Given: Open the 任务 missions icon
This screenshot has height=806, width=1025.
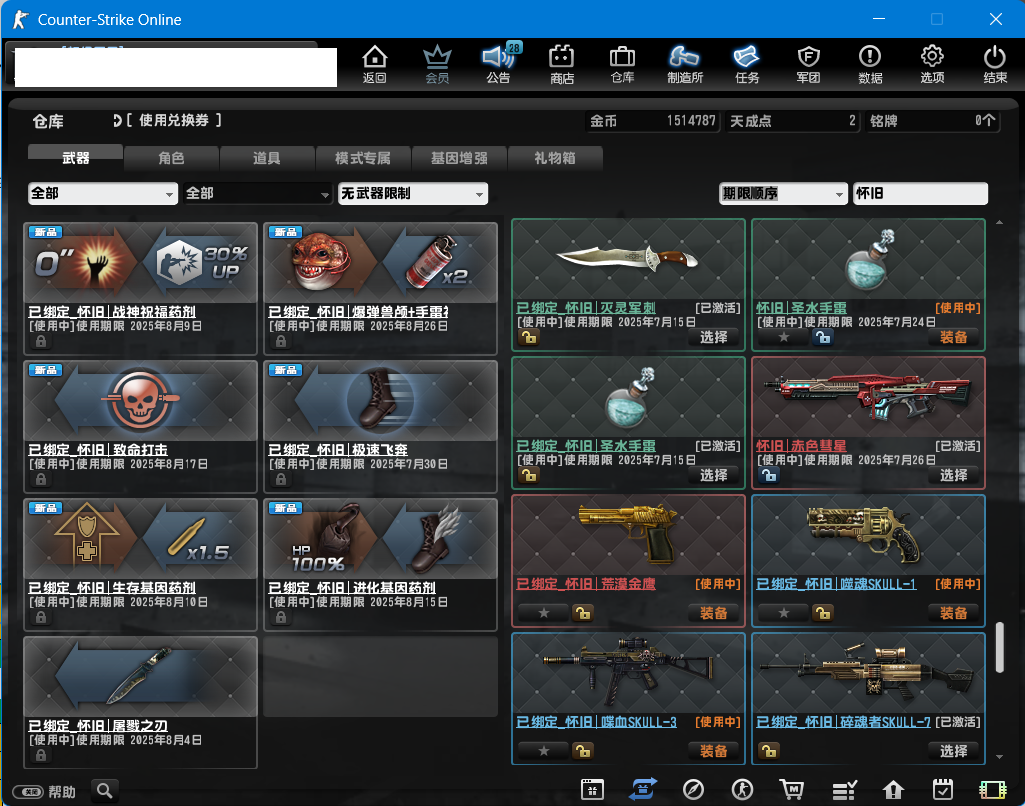Looking at the screenshot, I should (x=747, y=63).
